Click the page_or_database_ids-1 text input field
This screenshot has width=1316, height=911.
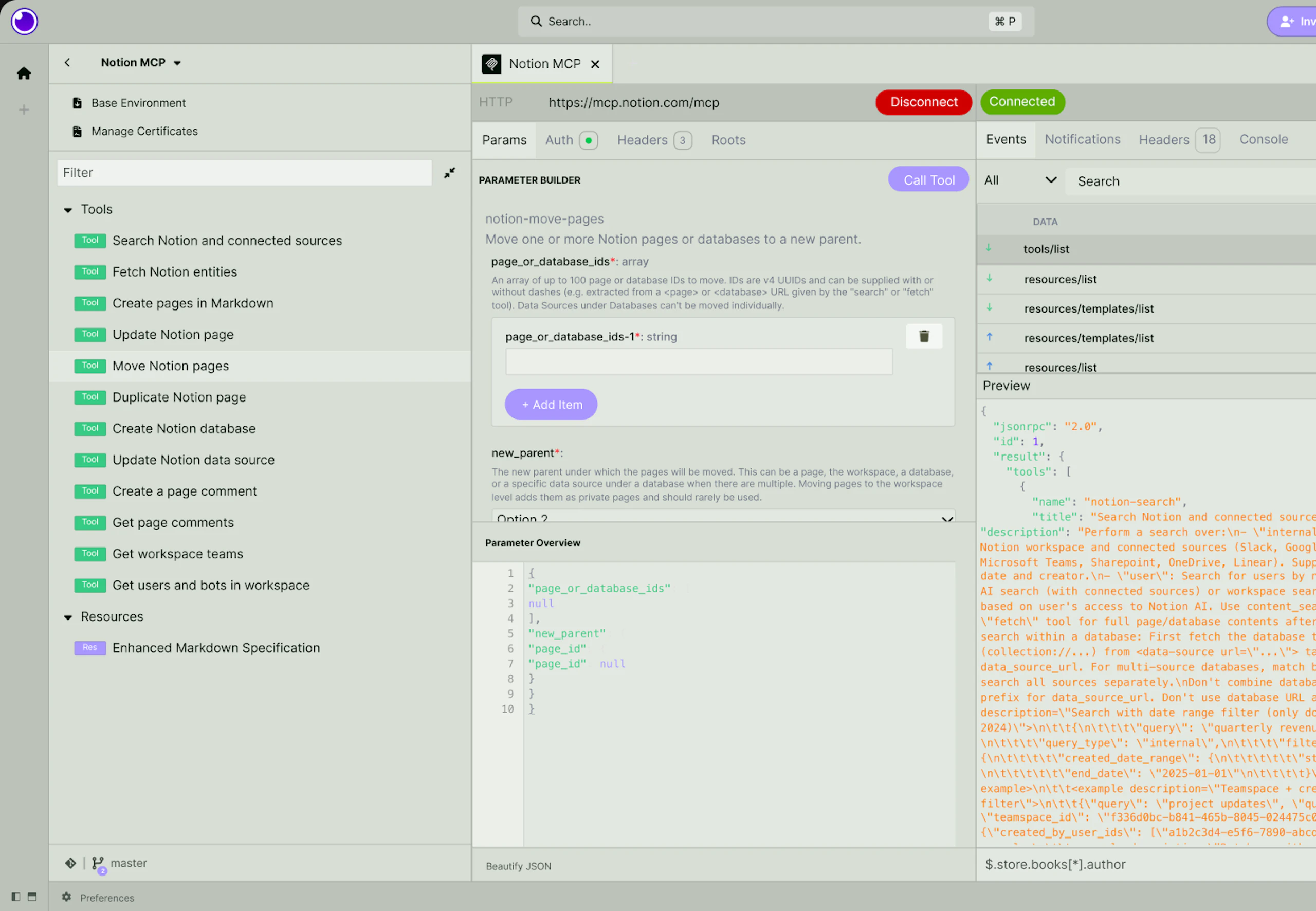point(699,362)
